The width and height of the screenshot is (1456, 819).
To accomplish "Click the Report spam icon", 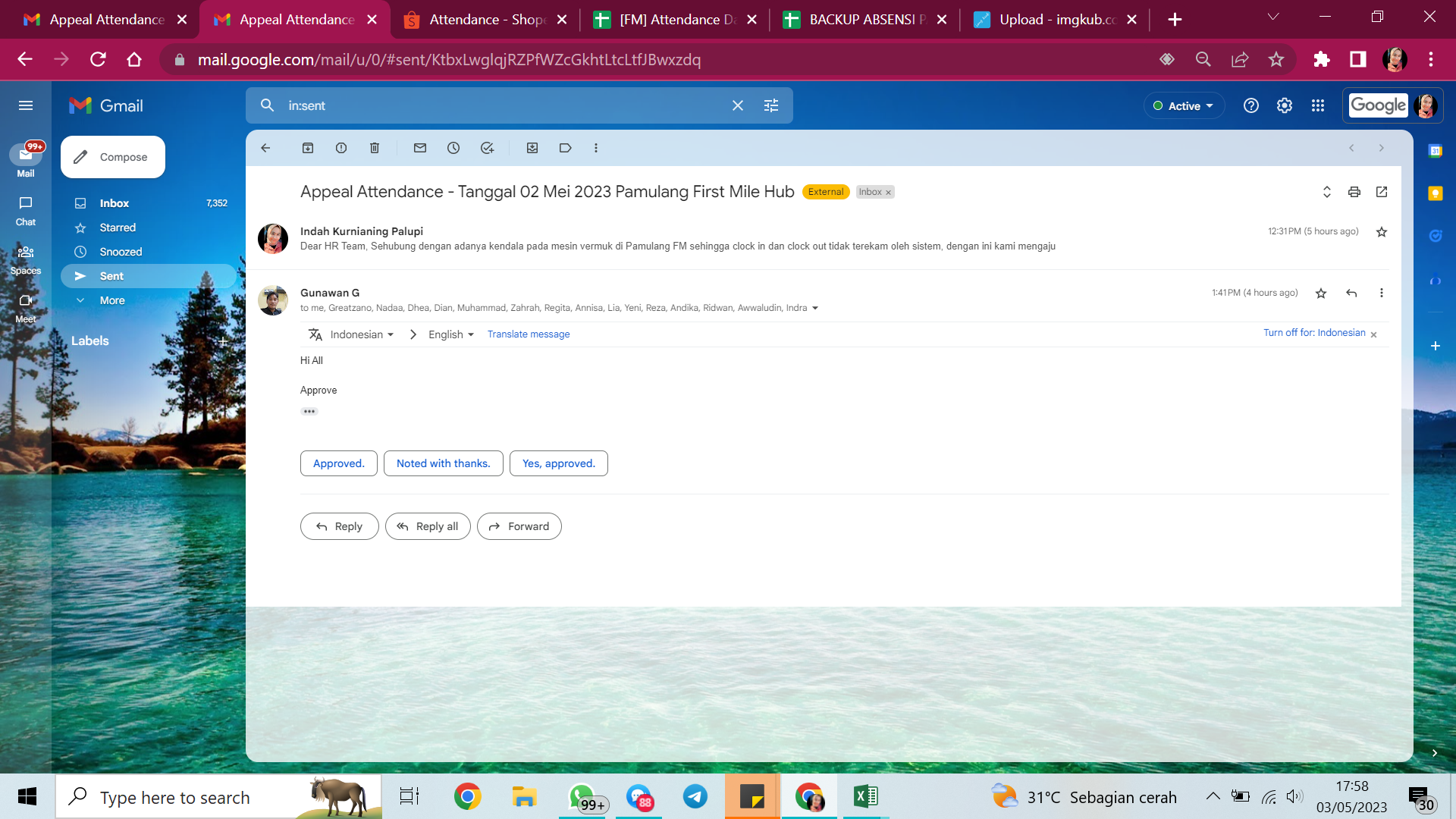I will 341,148.
